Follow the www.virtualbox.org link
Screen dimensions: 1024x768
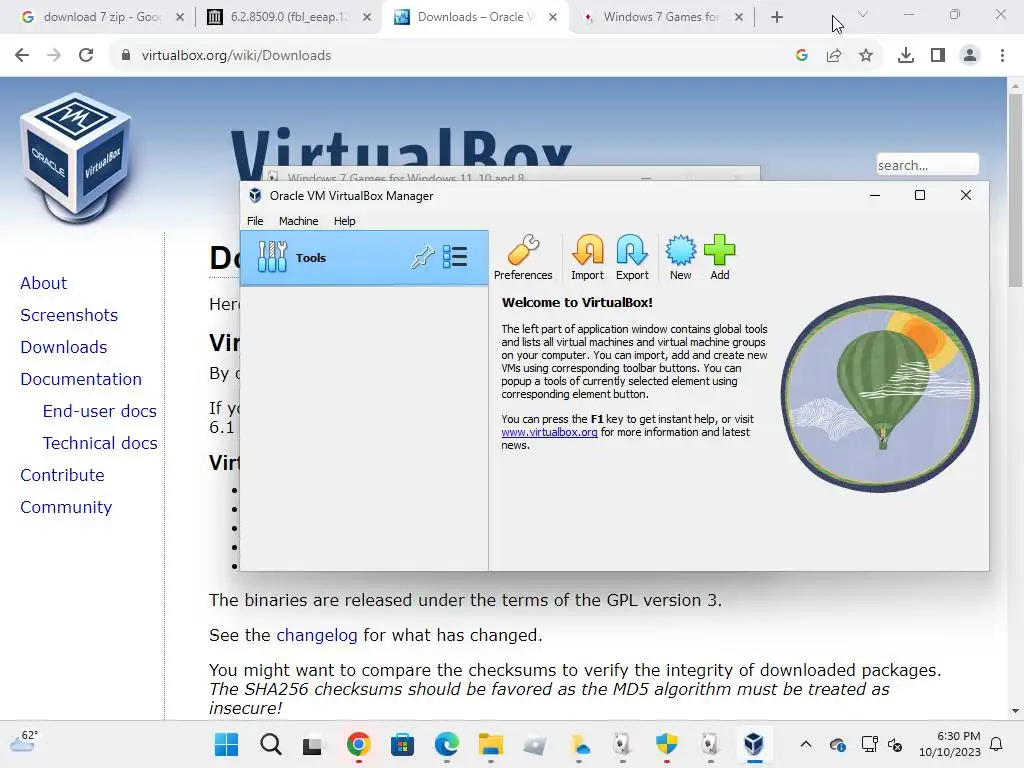tap(549, 432)
